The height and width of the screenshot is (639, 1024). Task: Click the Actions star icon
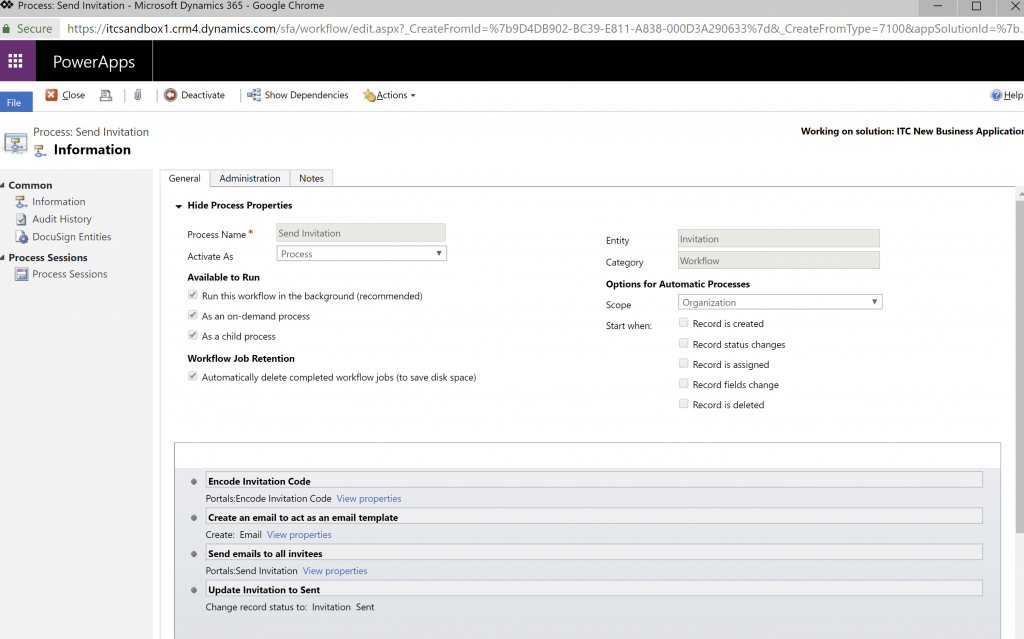369,95
